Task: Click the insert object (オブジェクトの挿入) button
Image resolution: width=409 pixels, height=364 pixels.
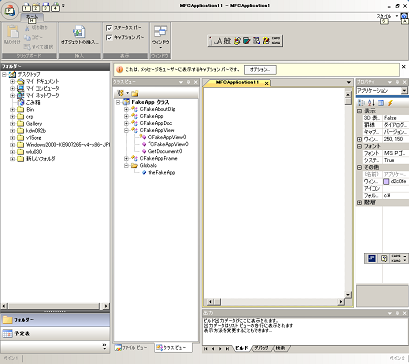Action: click(x=80, y=35)
